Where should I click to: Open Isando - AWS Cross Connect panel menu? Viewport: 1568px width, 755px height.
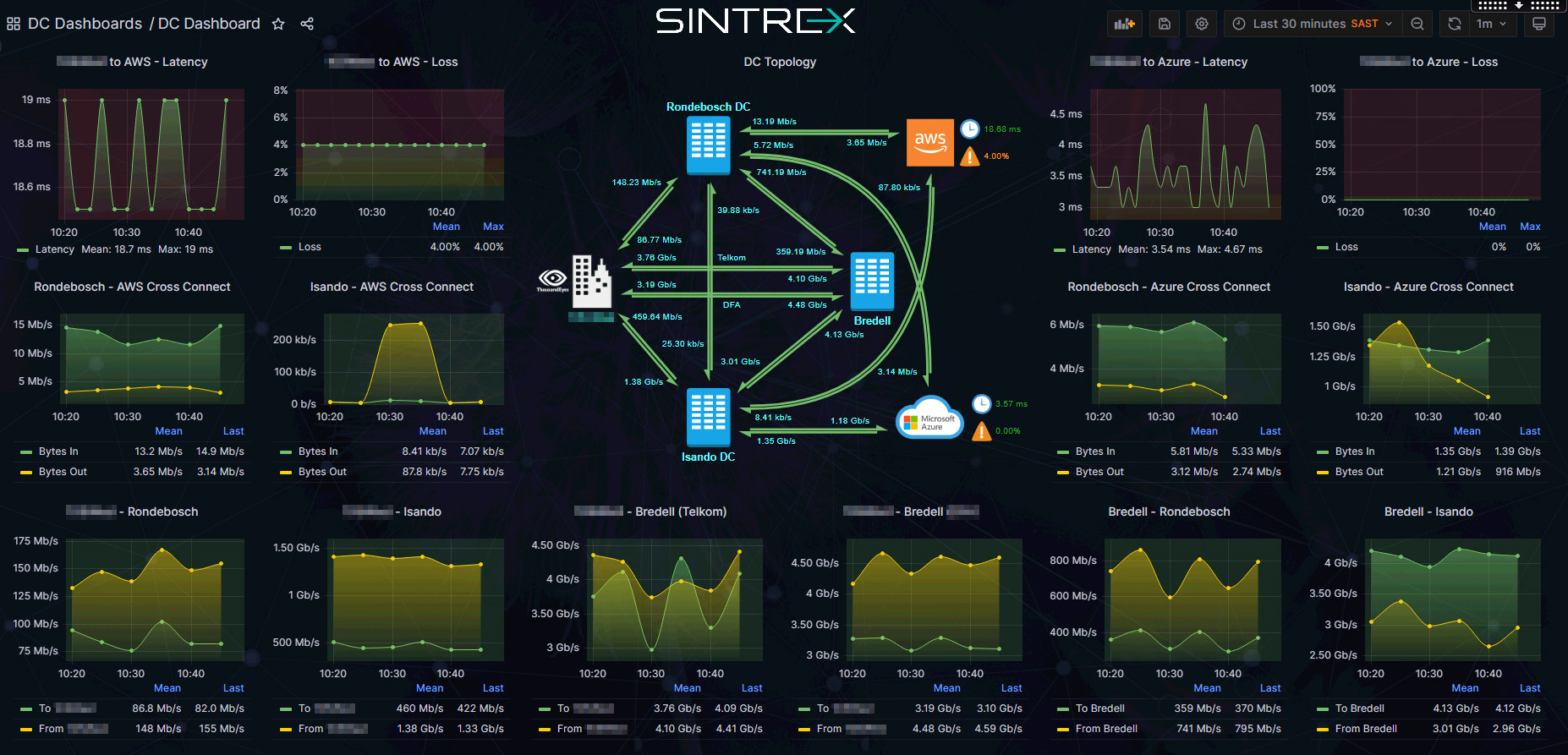392,287
